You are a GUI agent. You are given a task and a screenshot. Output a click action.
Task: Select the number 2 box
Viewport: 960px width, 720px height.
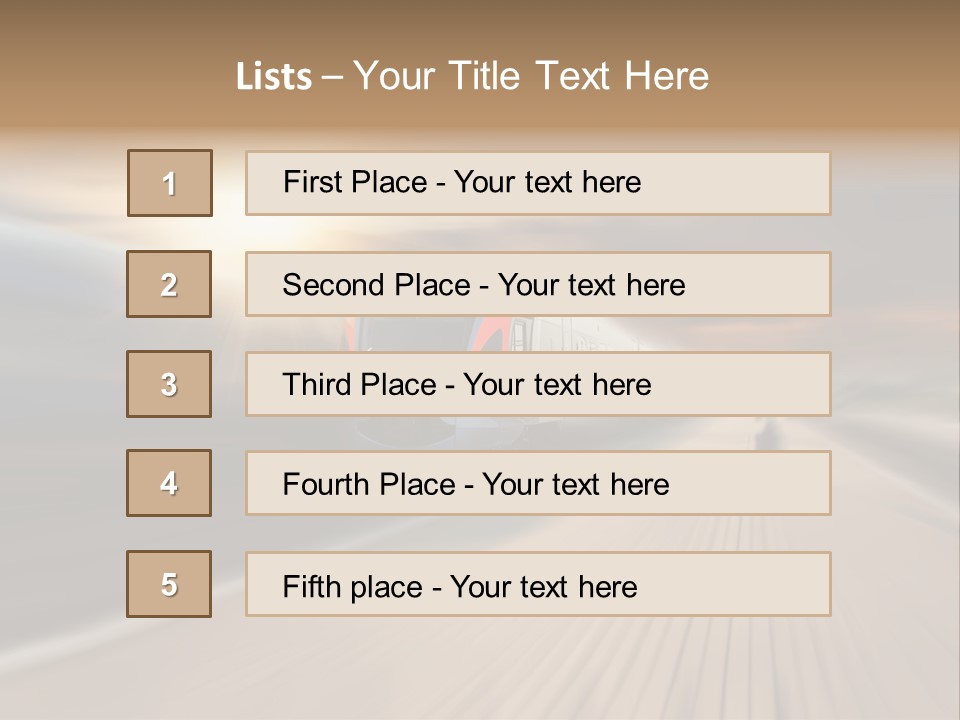[x=169, y=284]
